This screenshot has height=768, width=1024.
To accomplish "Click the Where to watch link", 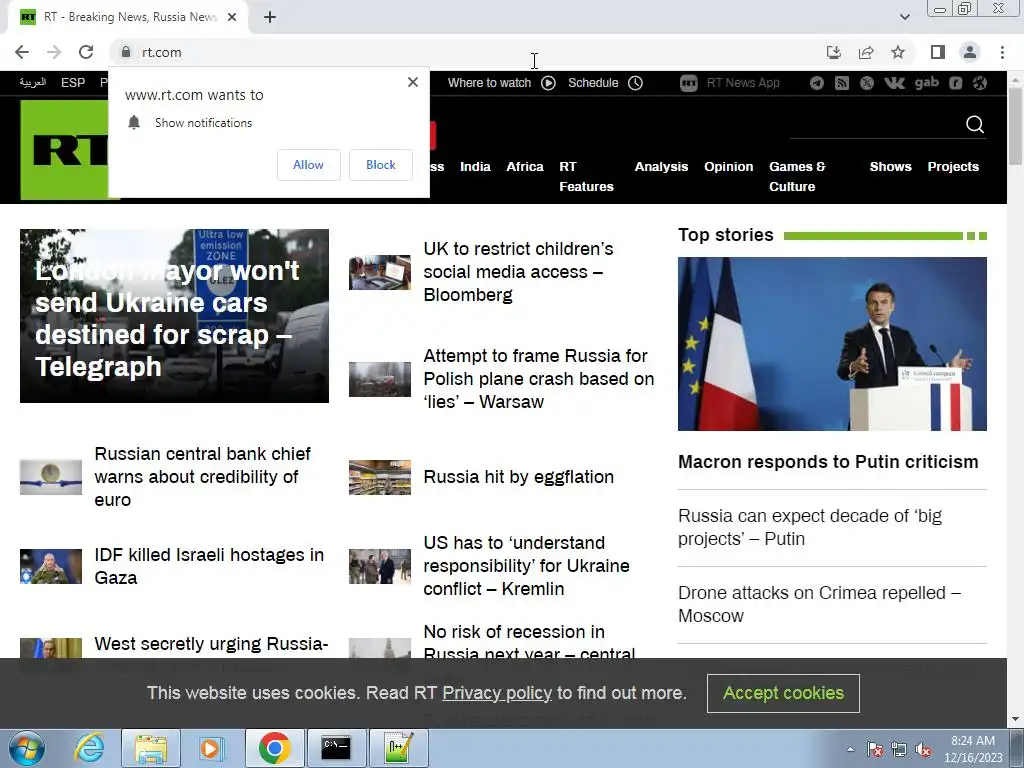I will (x=489, y=83).
